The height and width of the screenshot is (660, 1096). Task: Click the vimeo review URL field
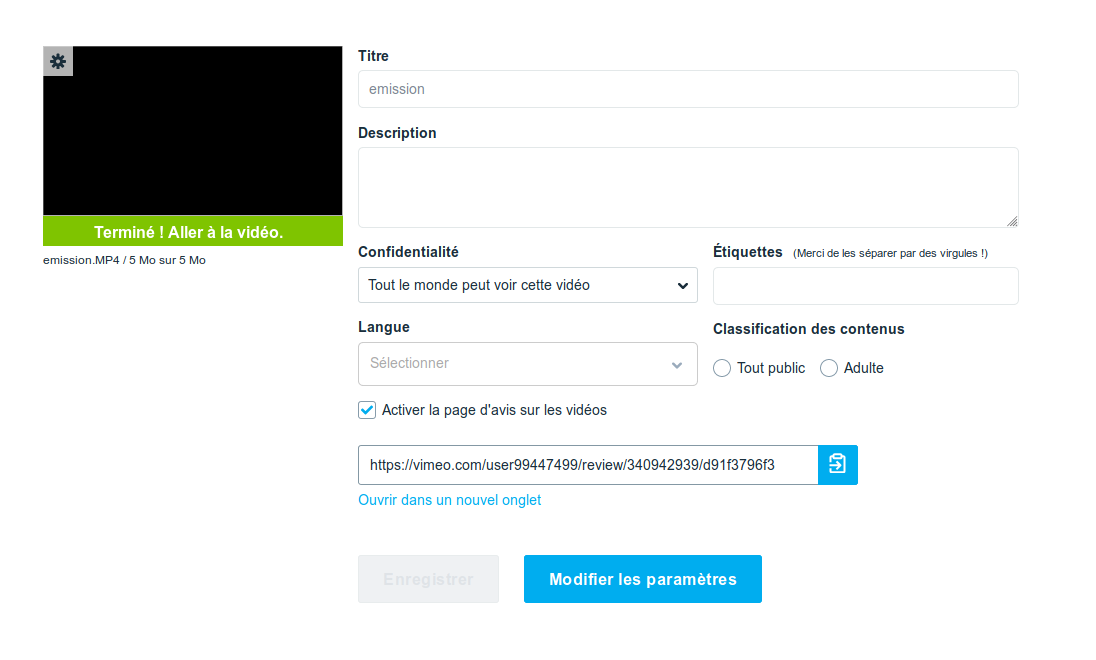(x=589, y=465)
